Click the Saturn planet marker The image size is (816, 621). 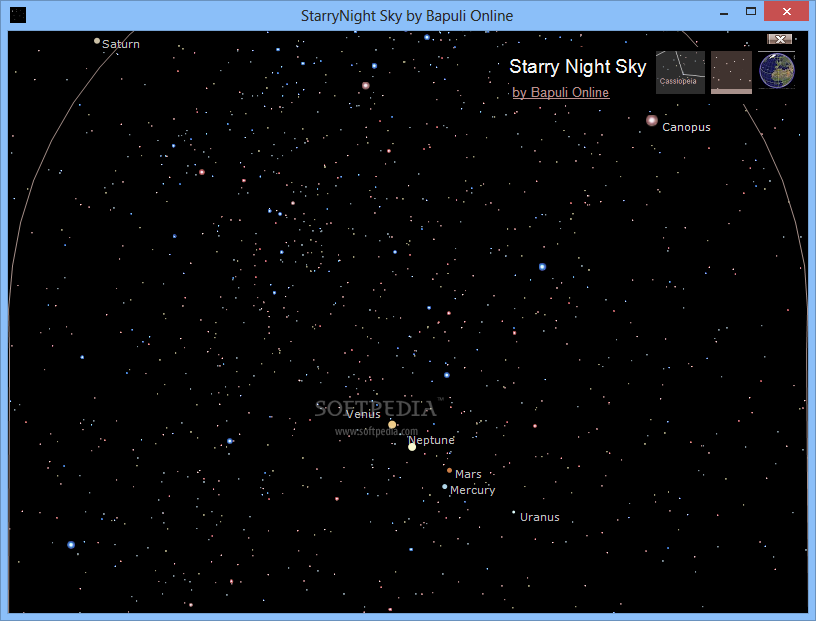tap(97, 41)
